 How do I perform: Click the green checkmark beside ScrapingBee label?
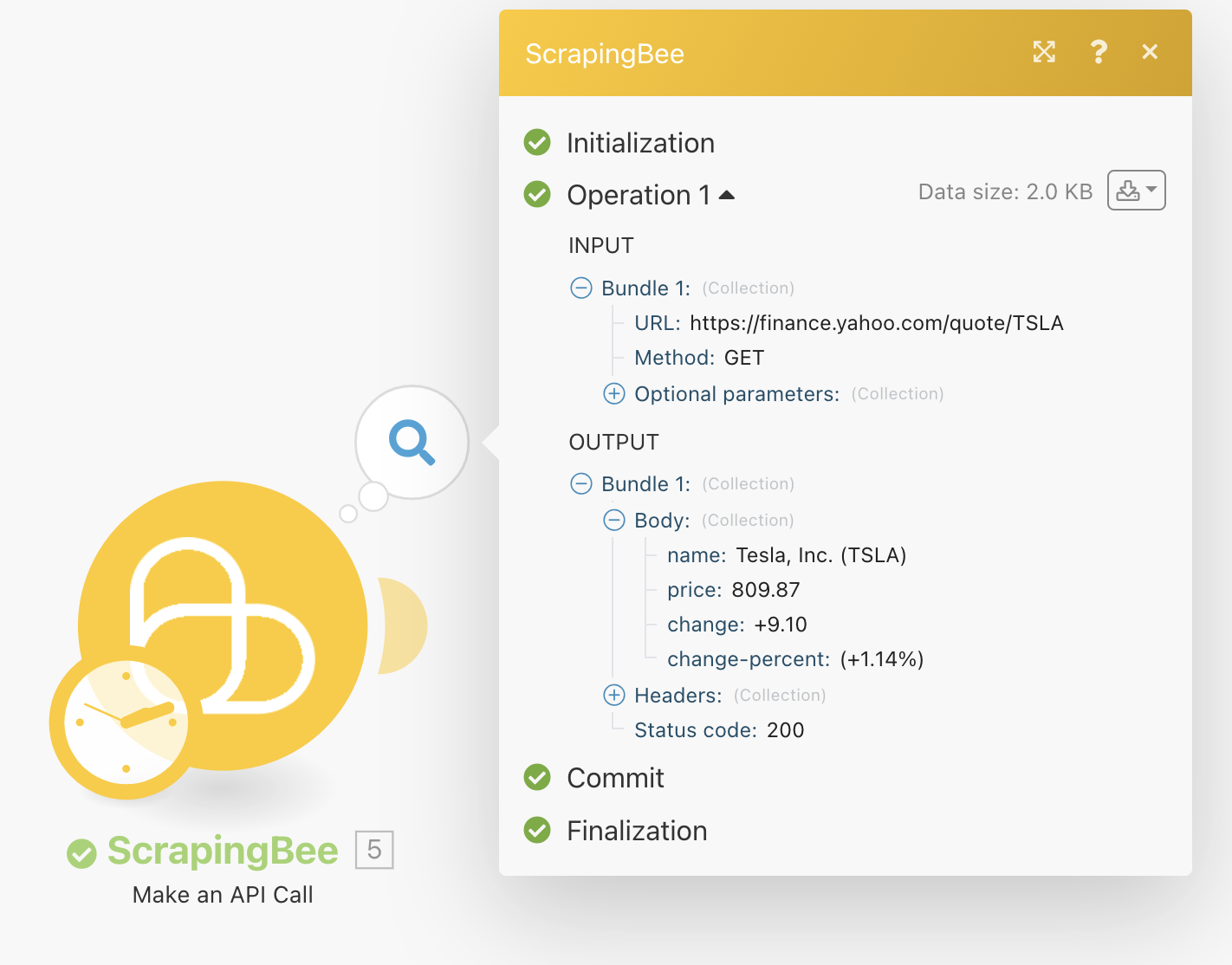(81, 852)
